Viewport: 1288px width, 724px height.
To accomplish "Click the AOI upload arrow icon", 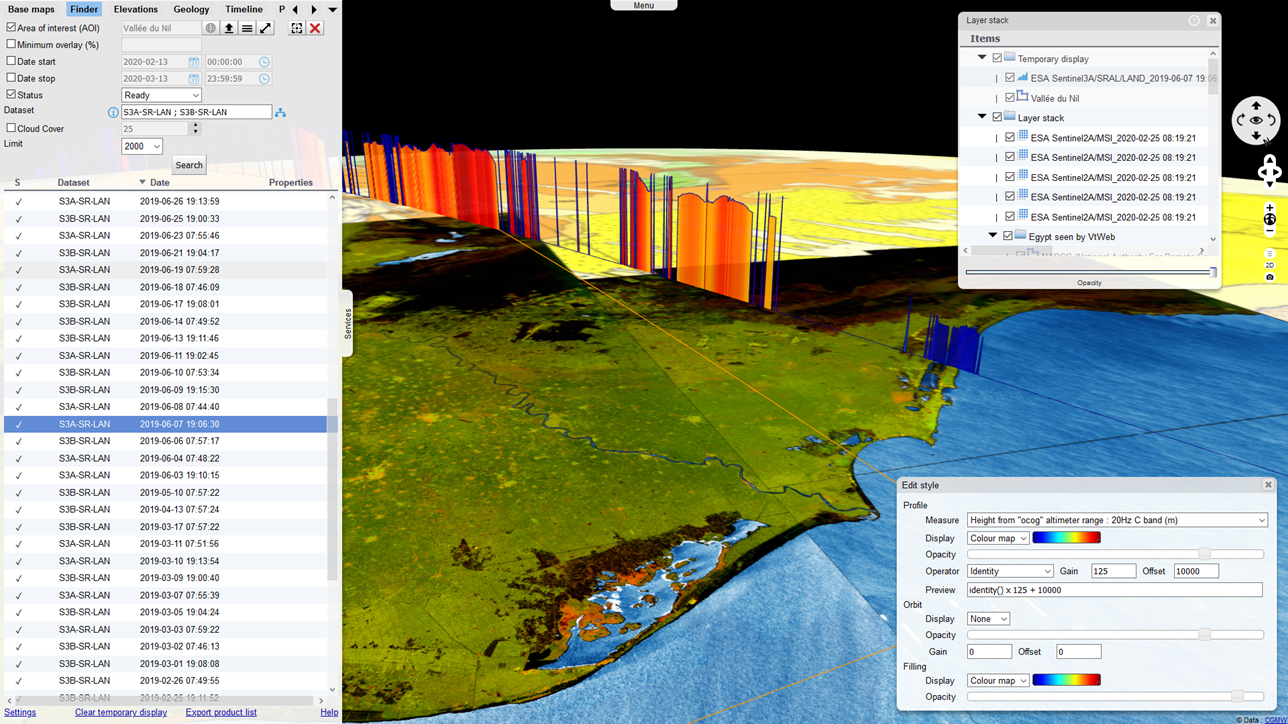I will [229, 29].
